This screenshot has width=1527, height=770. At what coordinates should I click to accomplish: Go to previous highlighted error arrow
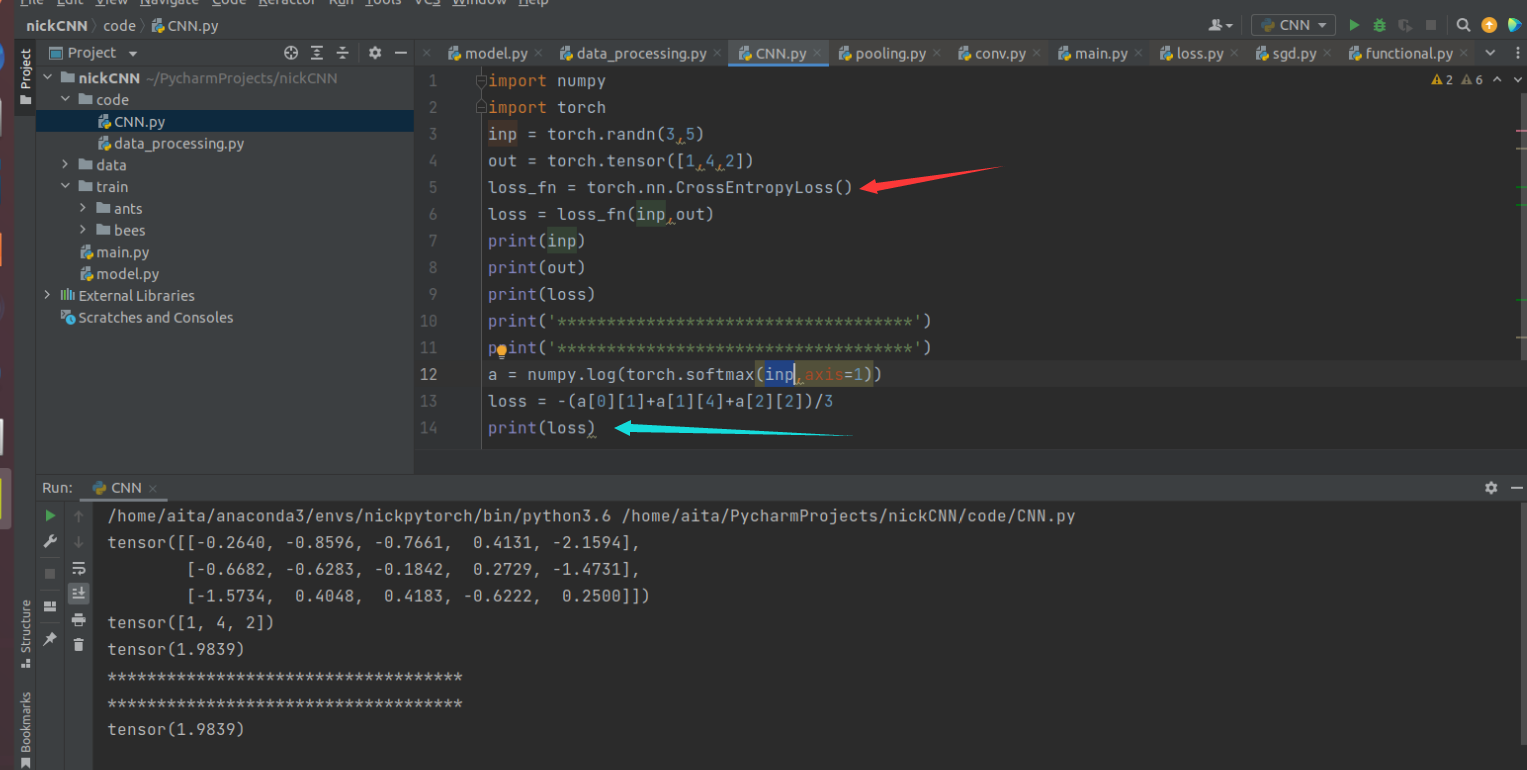point(1496,79)
